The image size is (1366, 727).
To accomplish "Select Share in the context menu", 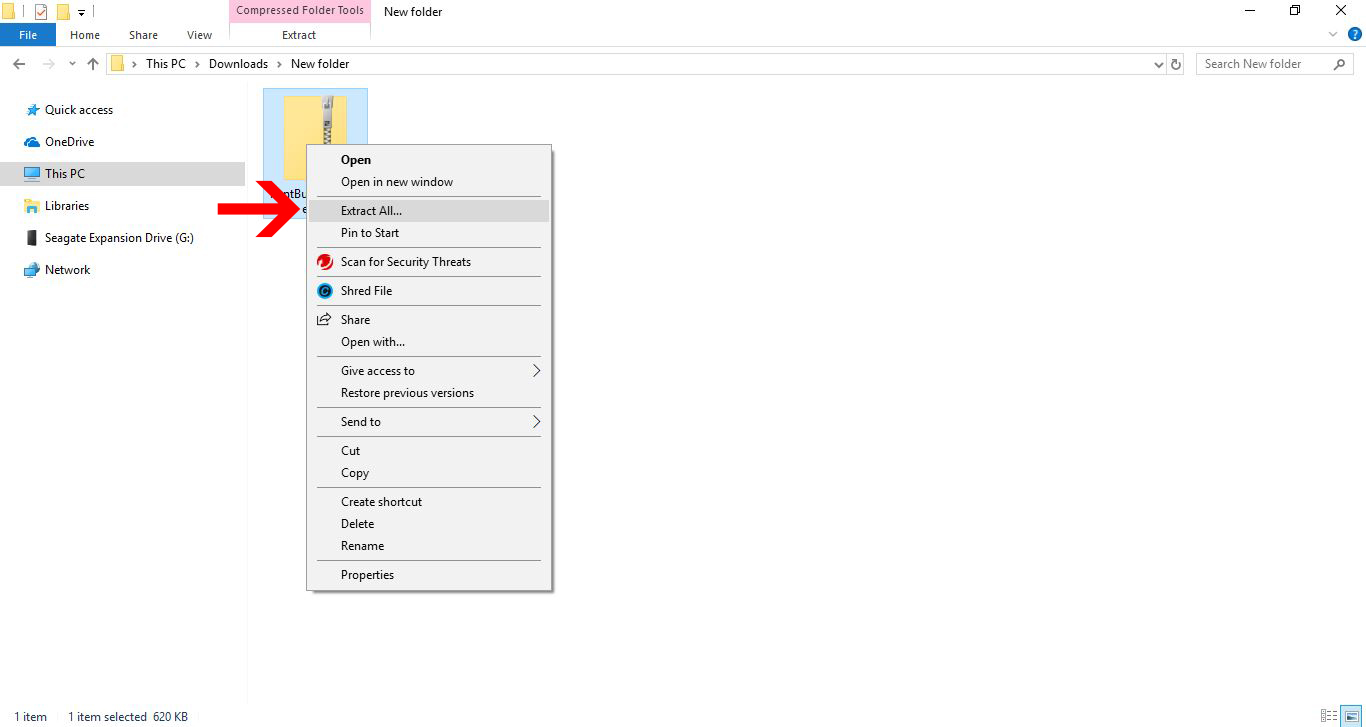I will tap(429, 320).
